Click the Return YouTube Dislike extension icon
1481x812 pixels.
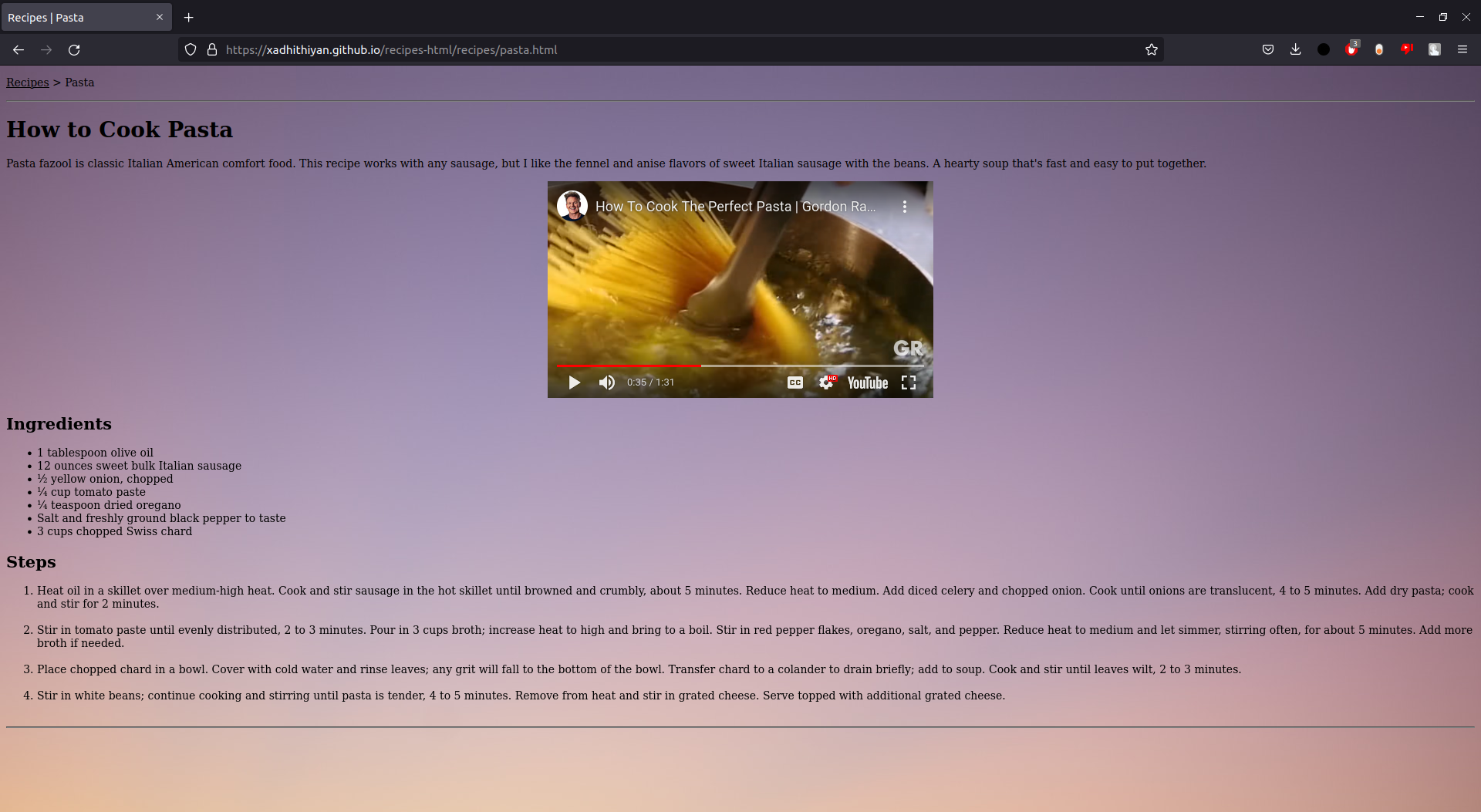(1406, 49)
